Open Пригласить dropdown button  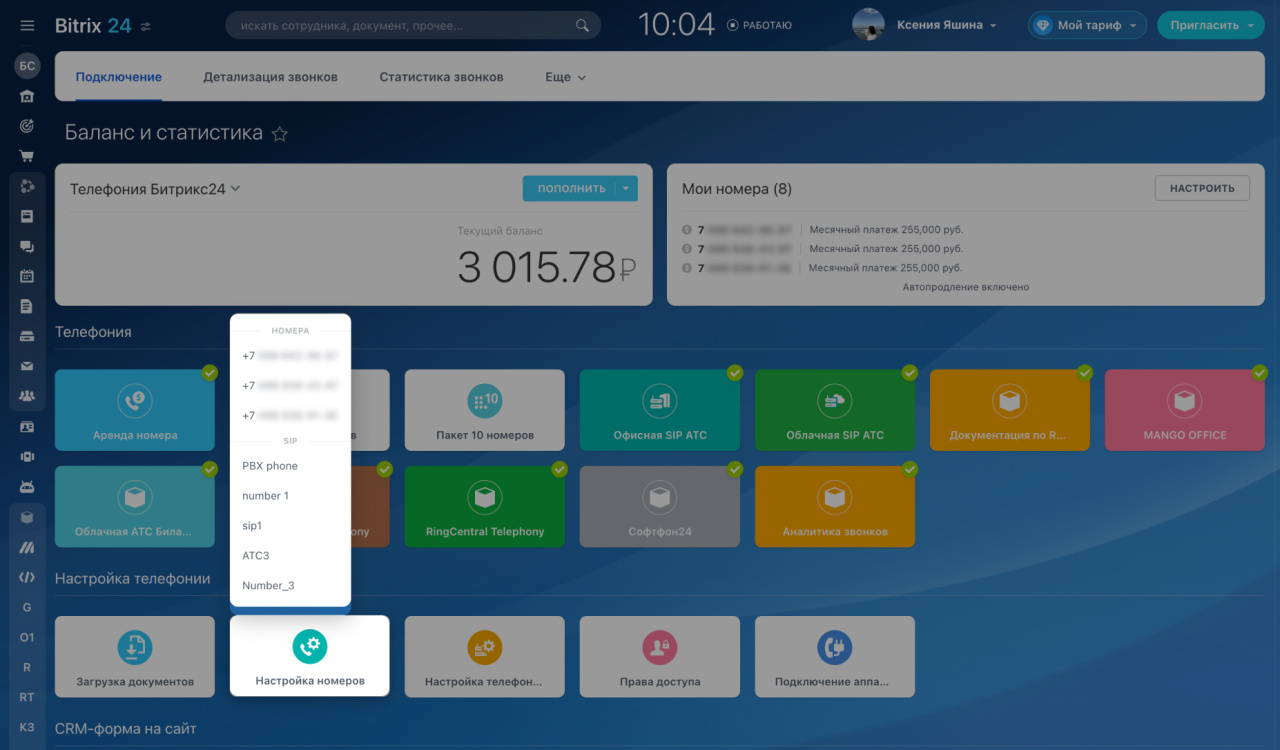click(1210, 25)
